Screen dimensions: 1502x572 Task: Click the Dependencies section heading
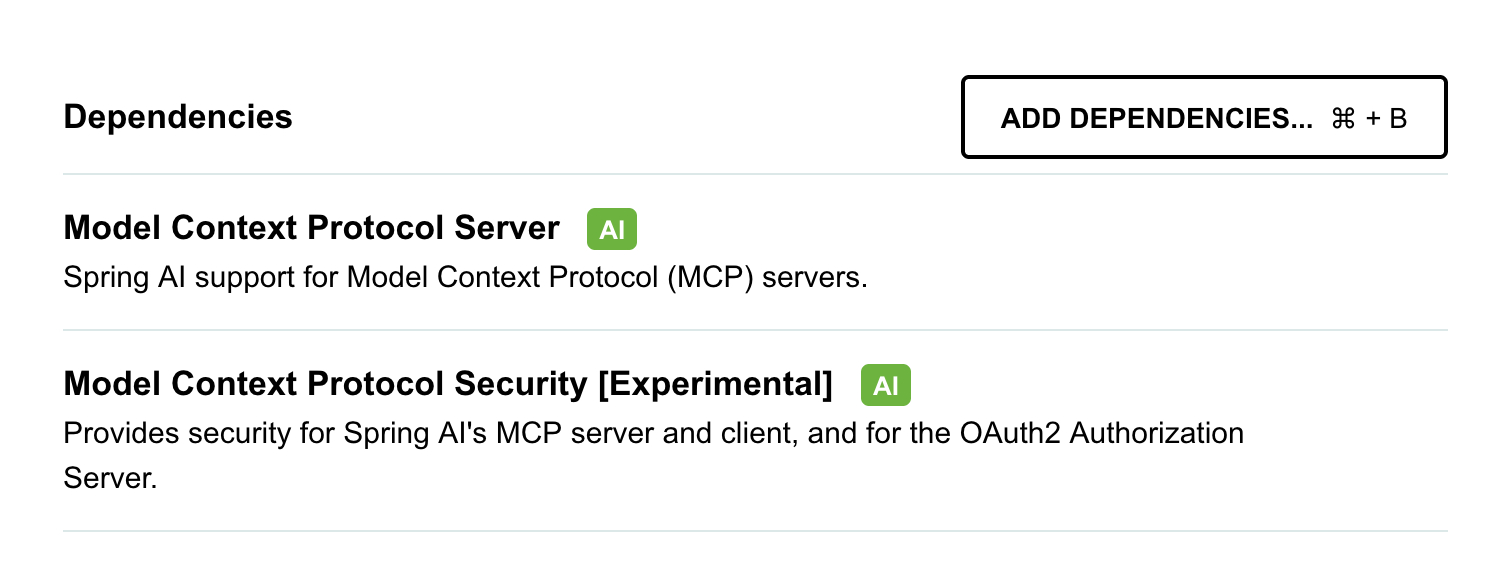coord(178,117)
